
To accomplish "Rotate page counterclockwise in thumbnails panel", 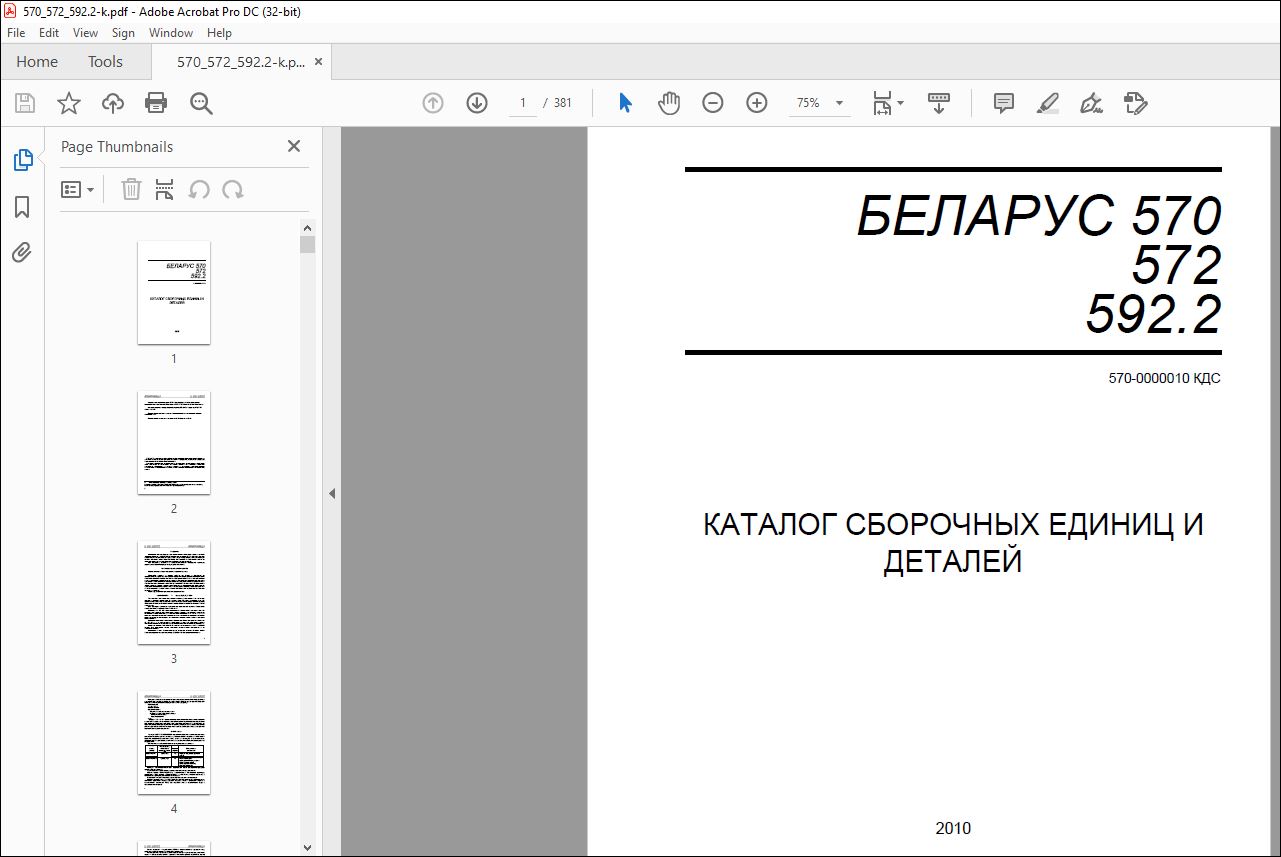I will click(199, 189).
